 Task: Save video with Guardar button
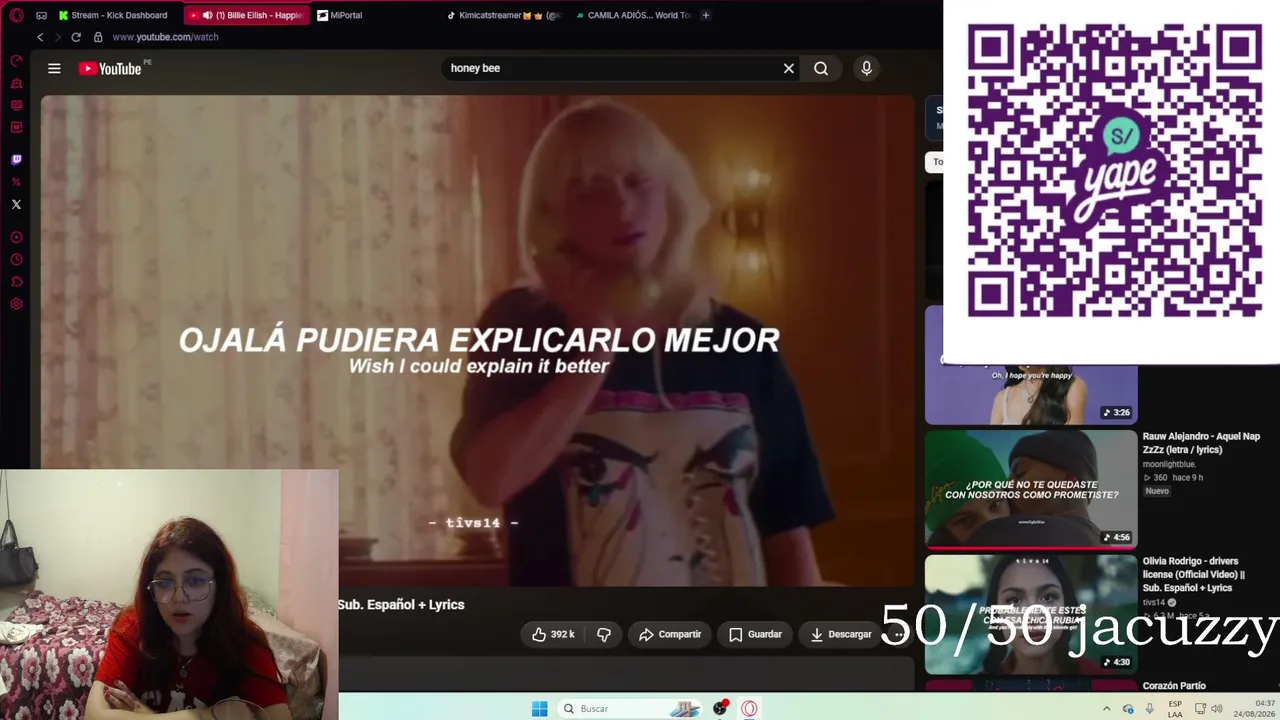(755, 634)
